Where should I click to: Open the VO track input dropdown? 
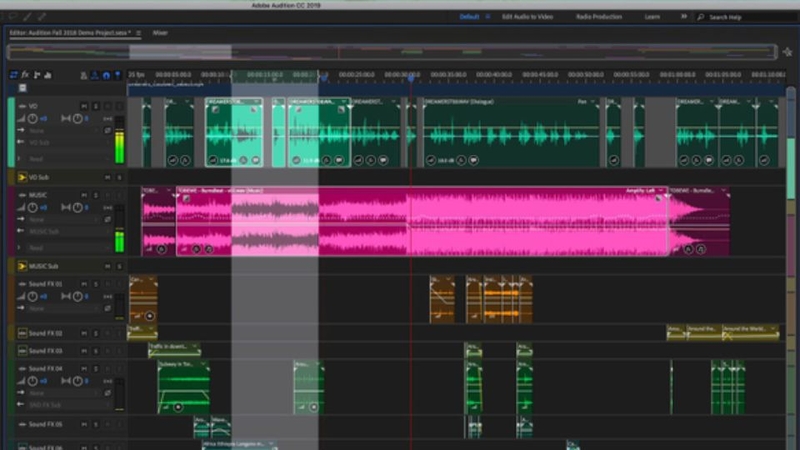coord(63,131)
